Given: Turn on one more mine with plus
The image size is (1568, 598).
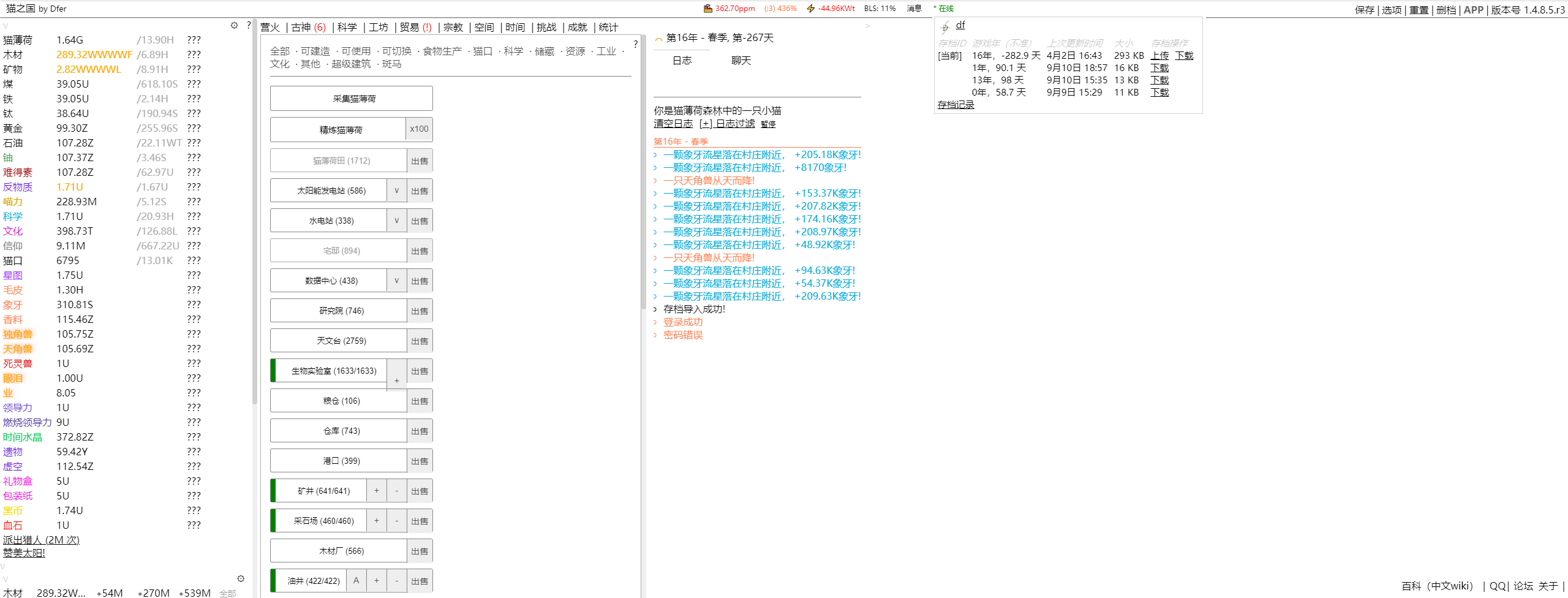Looking at the screenshot, I should click(x=376, y=491).
